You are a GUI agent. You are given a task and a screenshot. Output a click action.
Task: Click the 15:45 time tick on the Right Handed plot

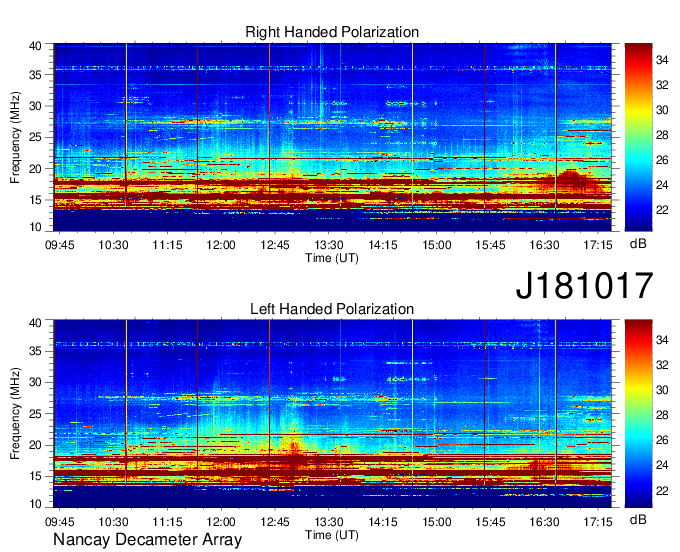[490, 245]
